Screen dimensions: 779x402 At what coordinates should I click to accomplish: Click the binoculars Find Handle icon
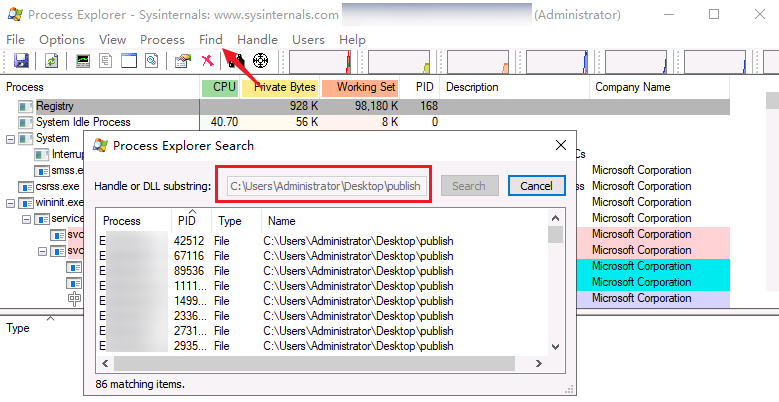coord(236,61)
